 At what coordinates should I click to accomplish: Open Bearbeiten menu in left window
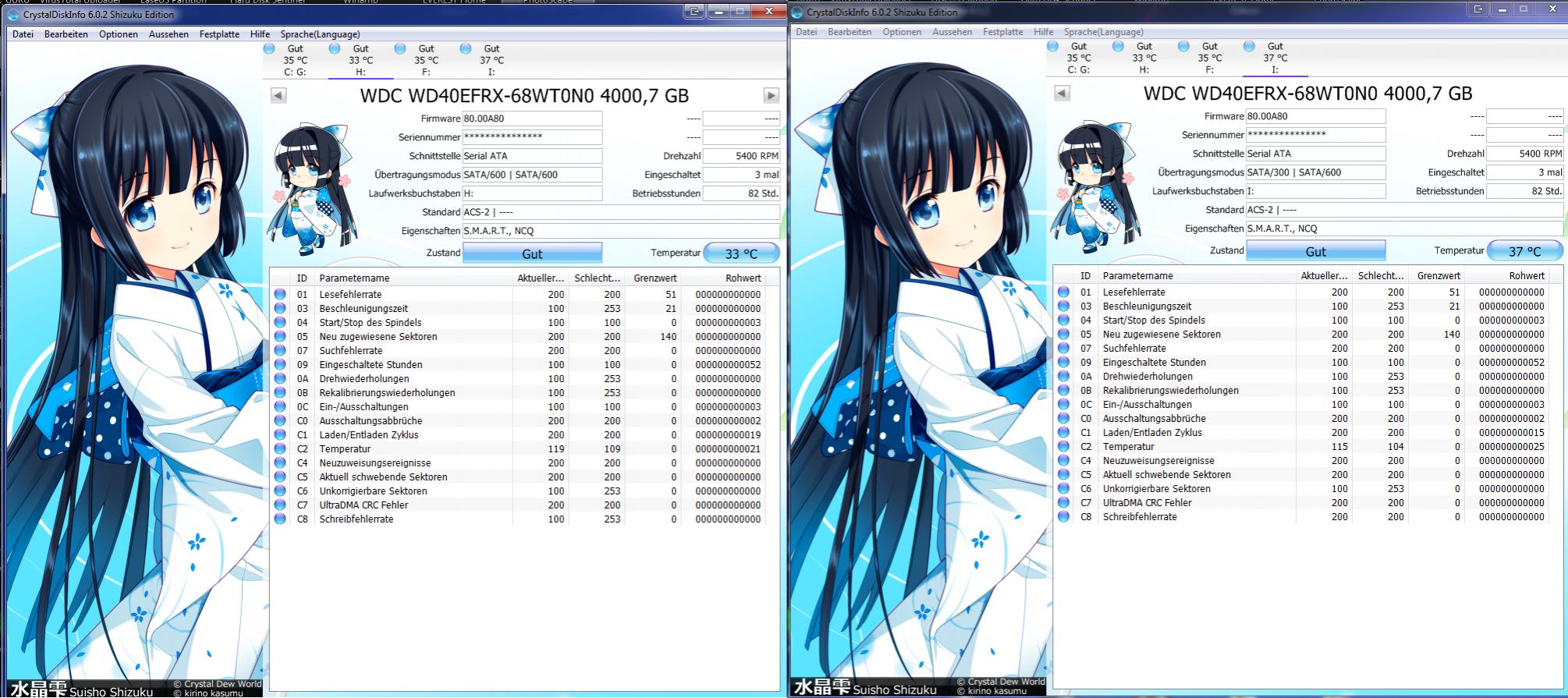(x=66, y=34)
